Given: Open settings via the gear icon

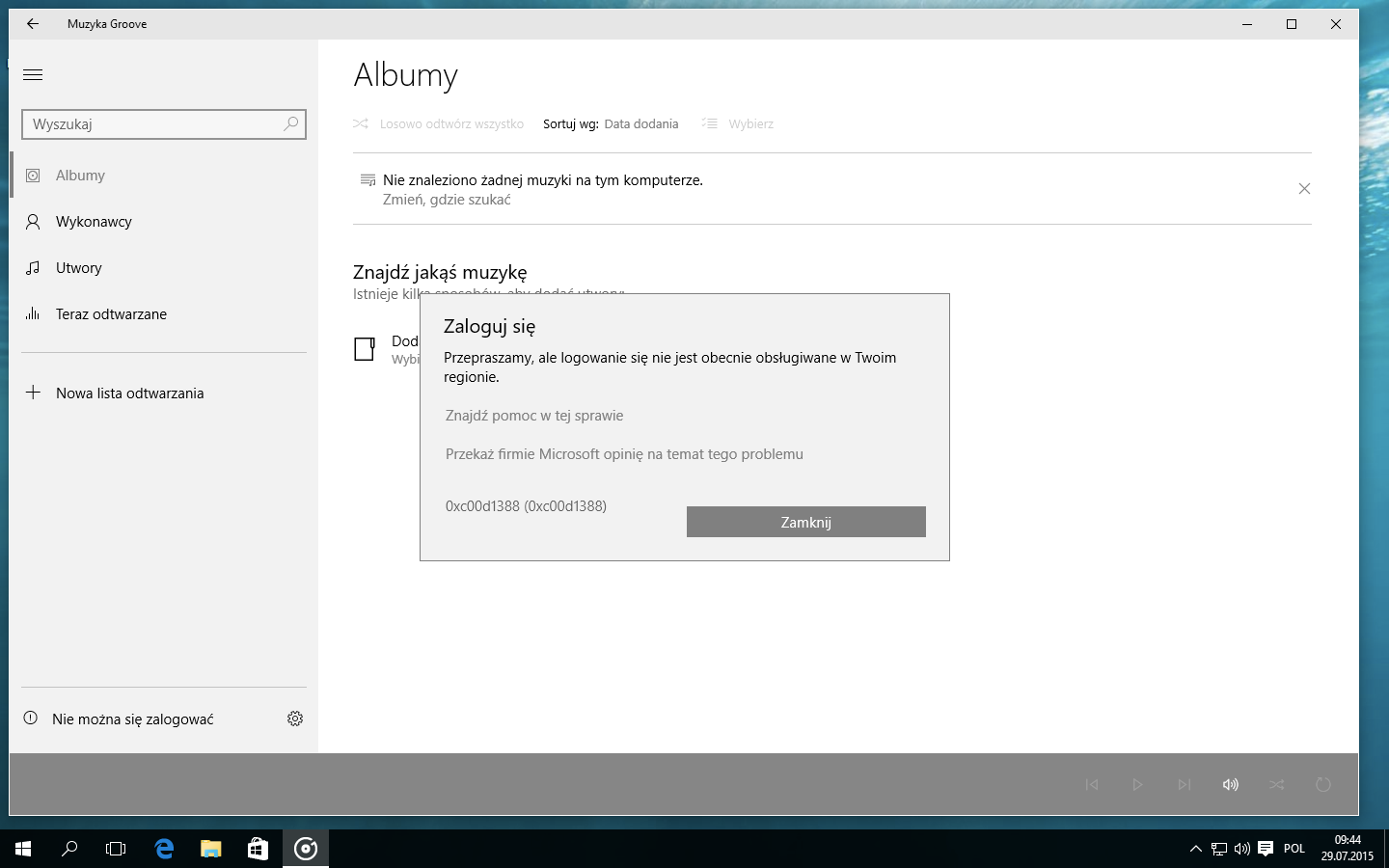Looking at the screenshot, I should (295, 719).
